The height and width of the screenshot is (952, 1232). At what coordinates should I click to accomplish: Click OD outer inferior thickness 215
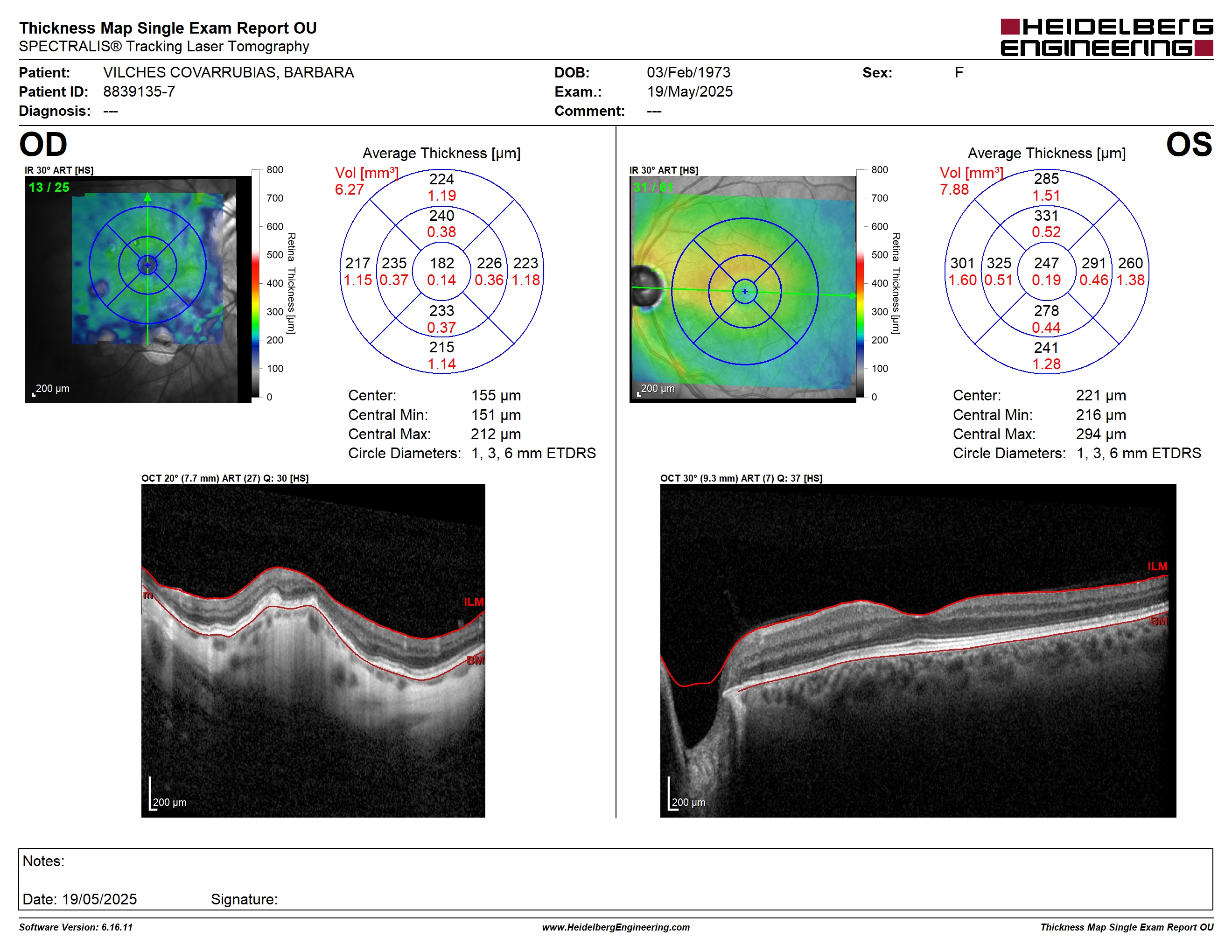coord(441,347)
